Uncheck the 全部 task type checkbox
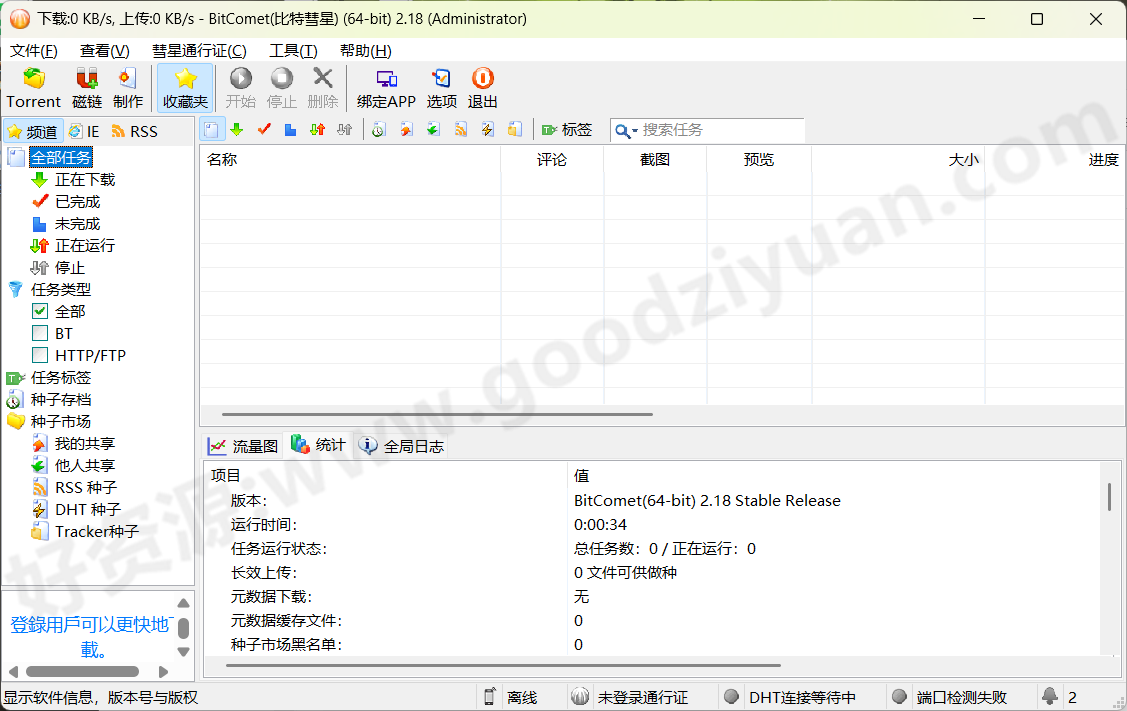The image size is (1127, 711). tap(40, 311)
